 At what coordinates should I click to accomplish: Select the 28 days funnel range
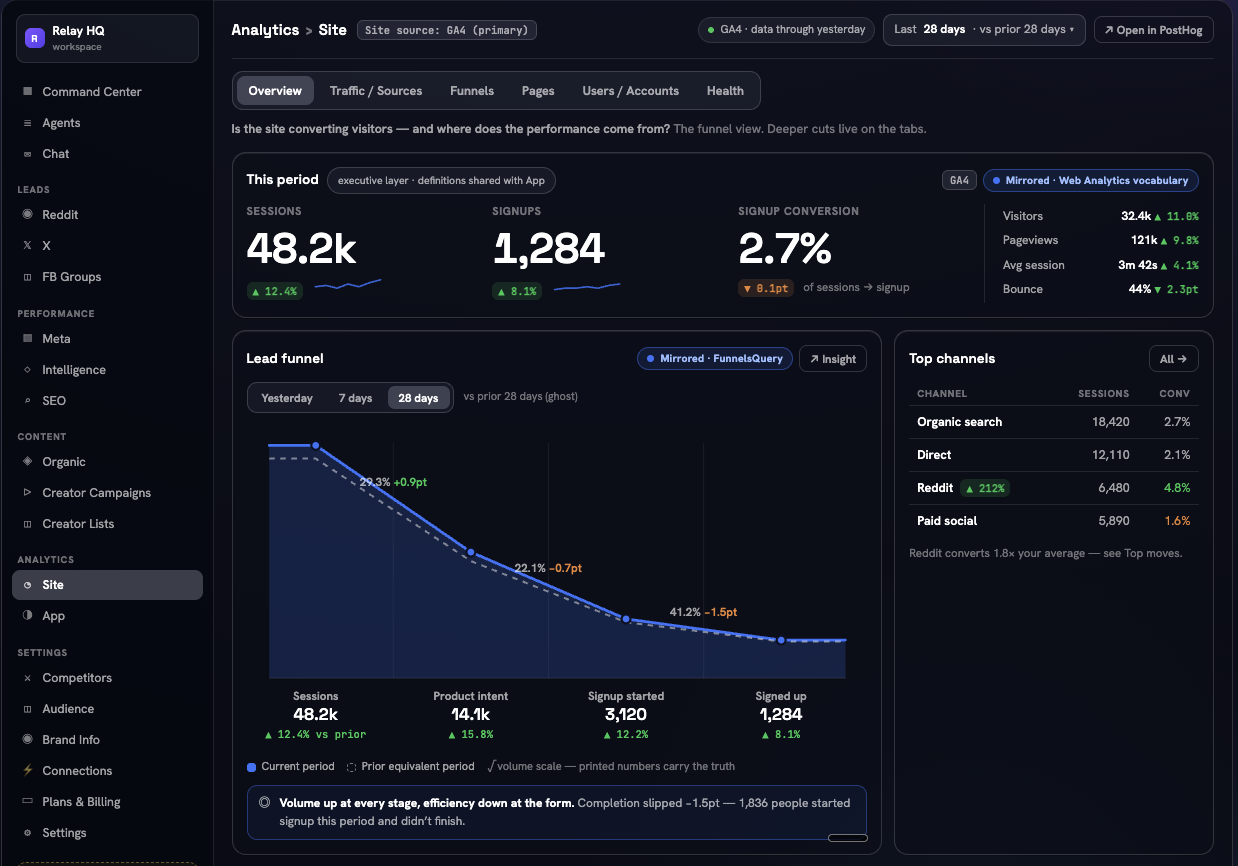pos(418,398)
